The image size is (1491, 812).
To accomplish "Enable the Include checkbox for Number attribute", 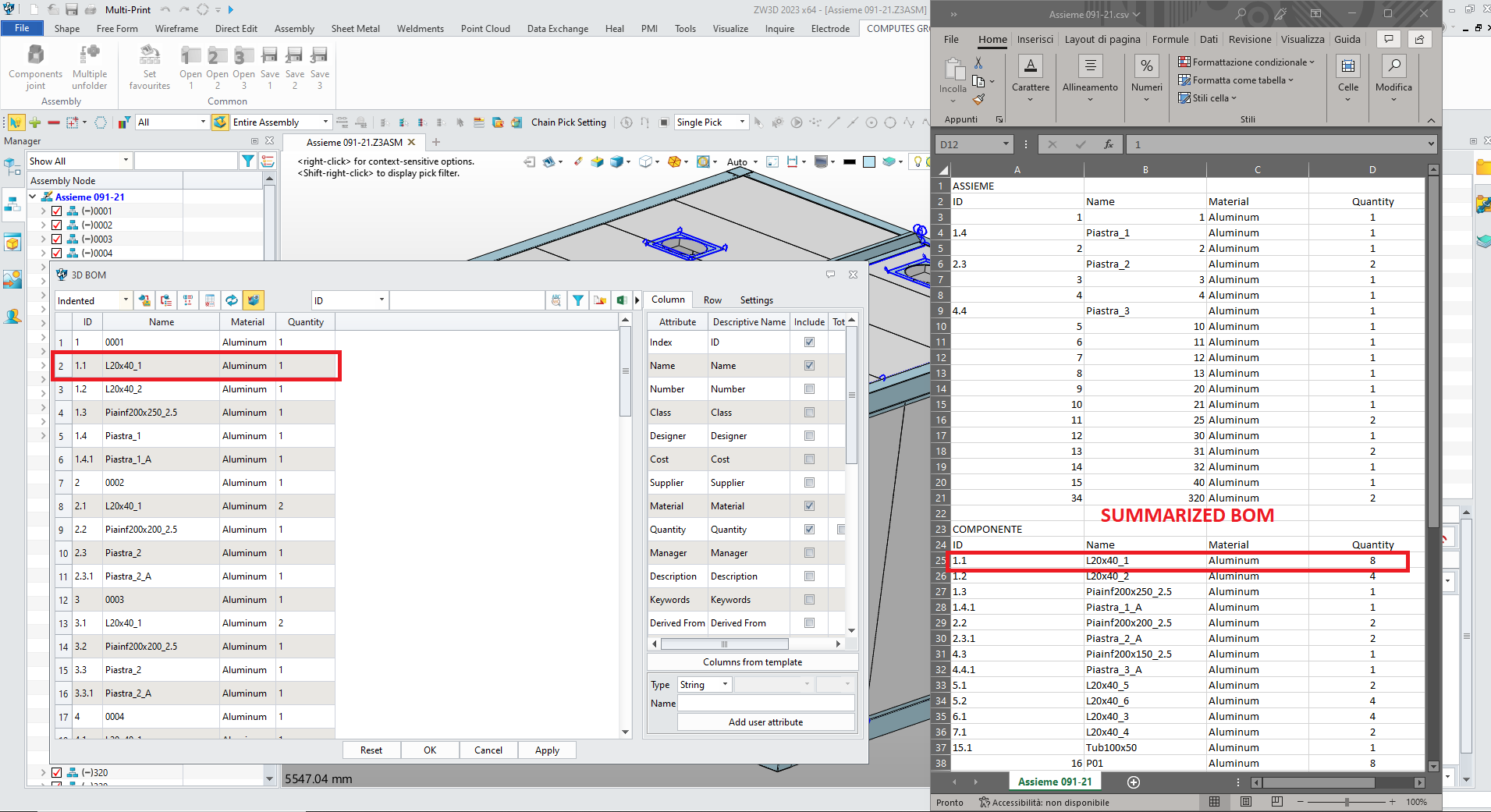I will tap(809, 388).
